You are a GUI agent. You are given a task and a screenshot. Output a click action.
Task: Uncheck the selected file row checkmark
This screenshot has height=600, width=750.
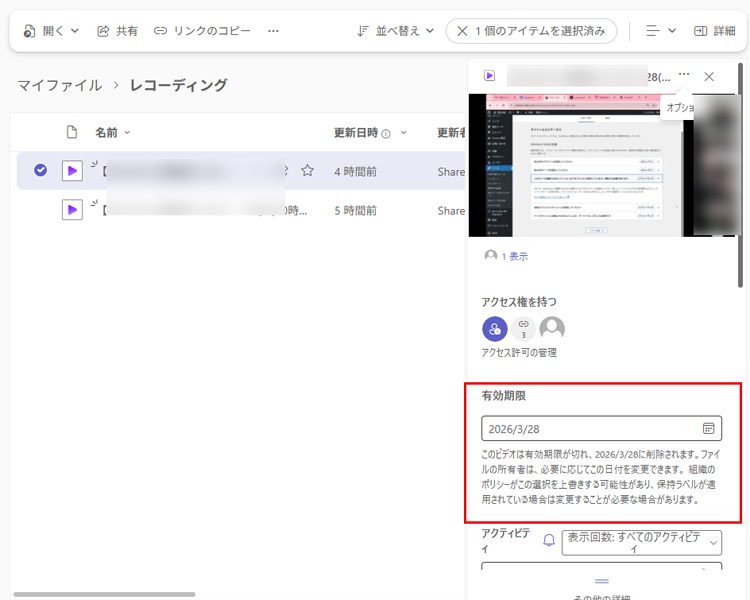tap(41, 170)
